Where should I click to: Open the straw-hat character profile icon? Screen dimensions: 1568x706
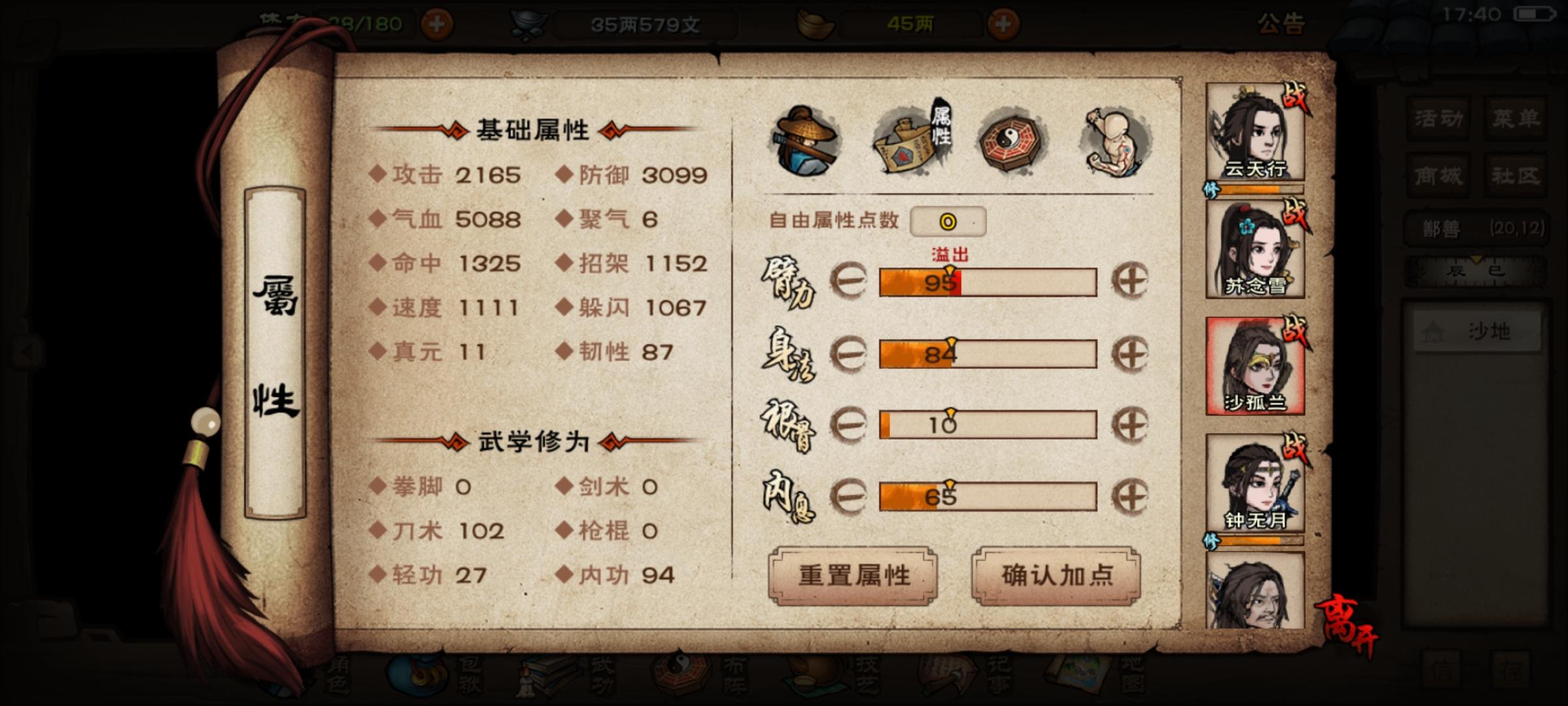[x=806, y=141]
